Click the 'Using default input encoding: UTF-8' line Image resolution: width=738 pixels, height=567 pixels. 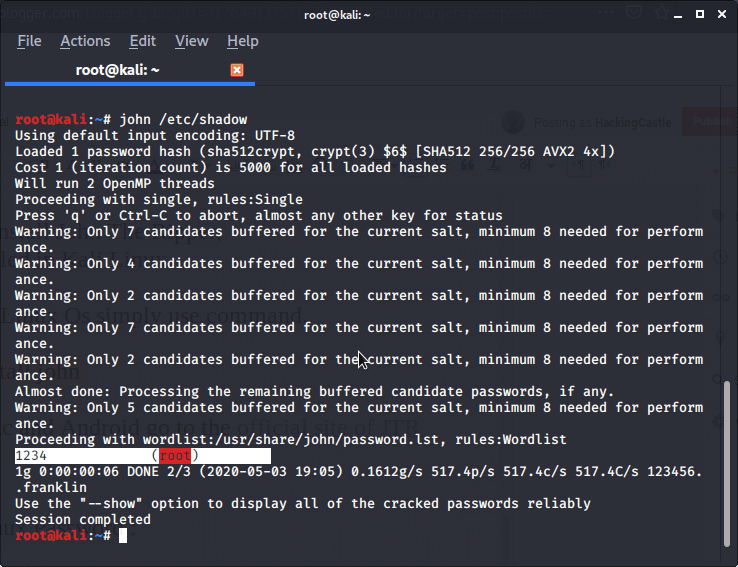click(x=155, y=136)
